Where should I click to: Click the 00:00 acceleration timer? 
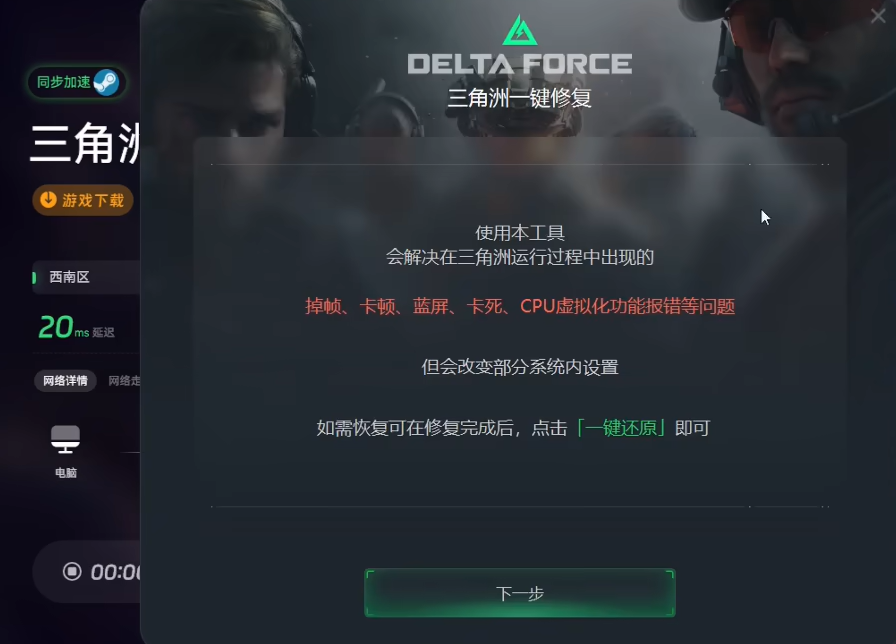coord(115,572)
